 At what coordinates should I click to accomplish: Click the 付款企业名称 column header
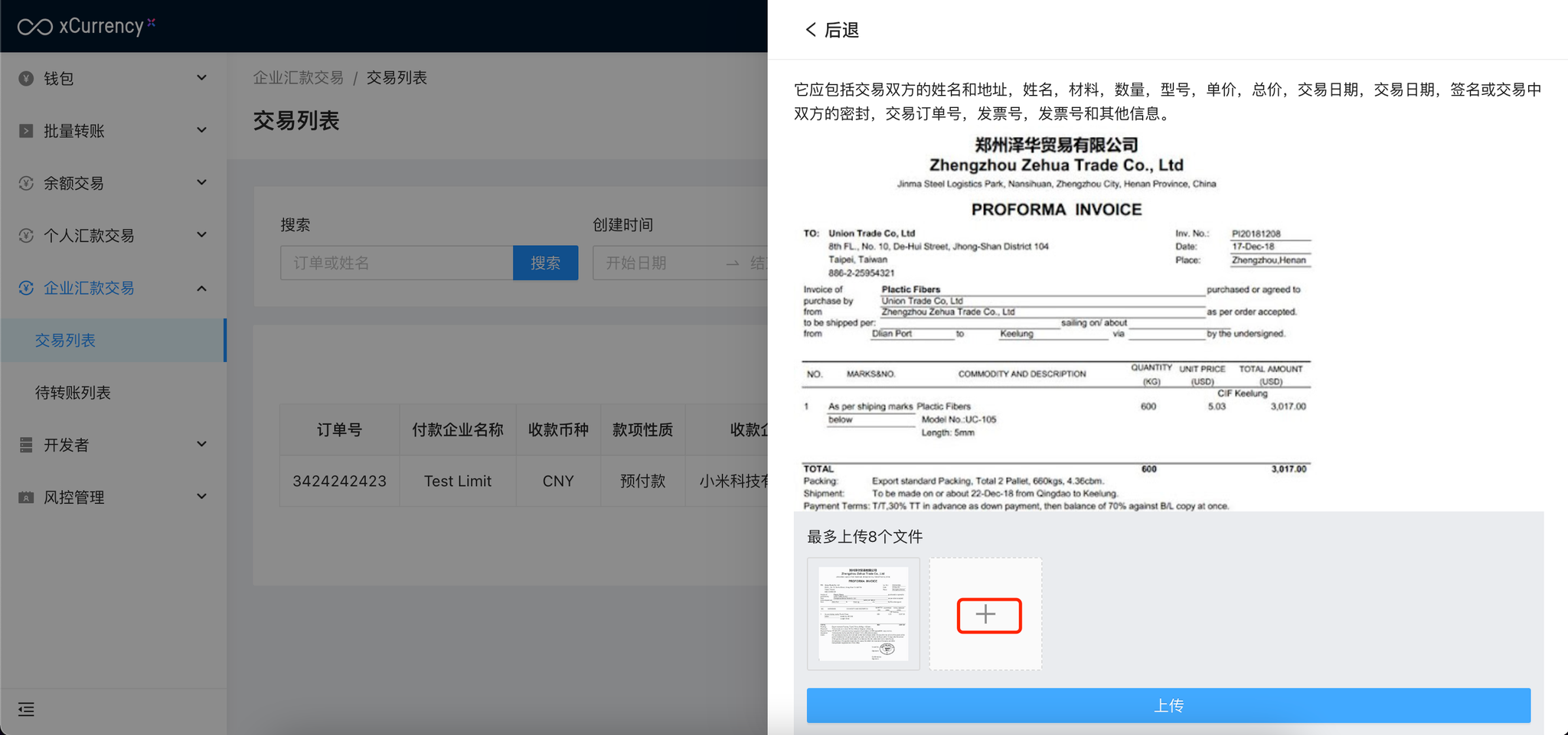click(x=458, y=430)
